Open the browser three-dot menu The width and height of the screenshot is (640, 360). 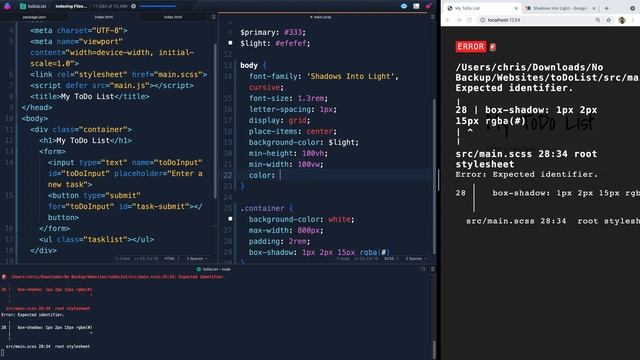pos(633,20)
